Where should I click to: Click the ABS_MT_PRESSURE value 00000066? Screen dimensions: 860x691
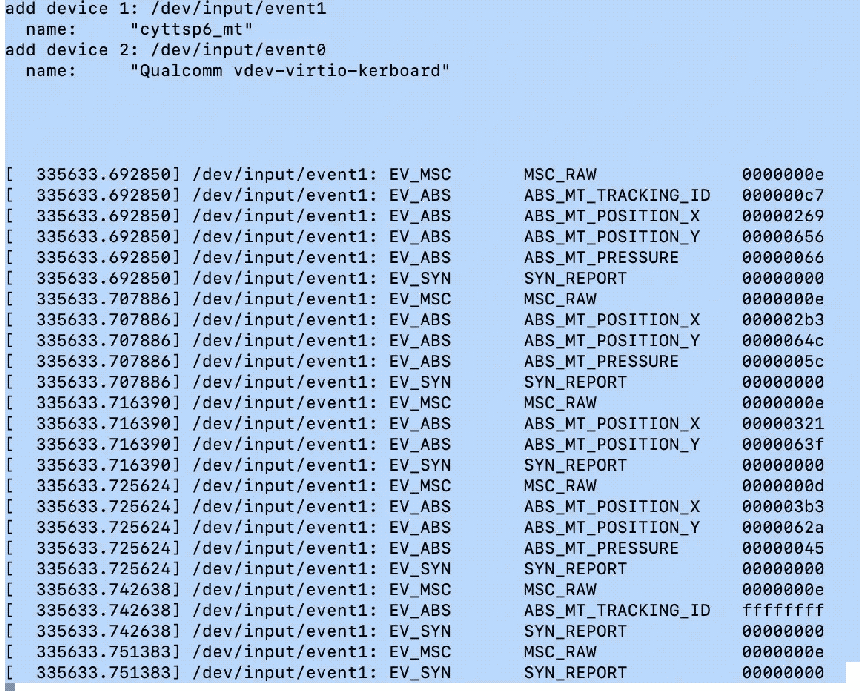[783, 258]
